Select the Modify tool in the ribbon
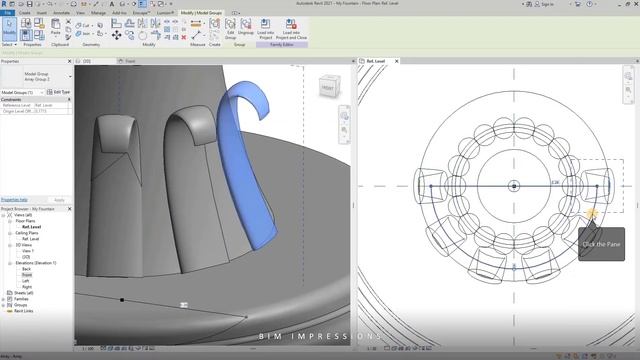The height and width of the screenshot is (360, 640). point(9,29)
